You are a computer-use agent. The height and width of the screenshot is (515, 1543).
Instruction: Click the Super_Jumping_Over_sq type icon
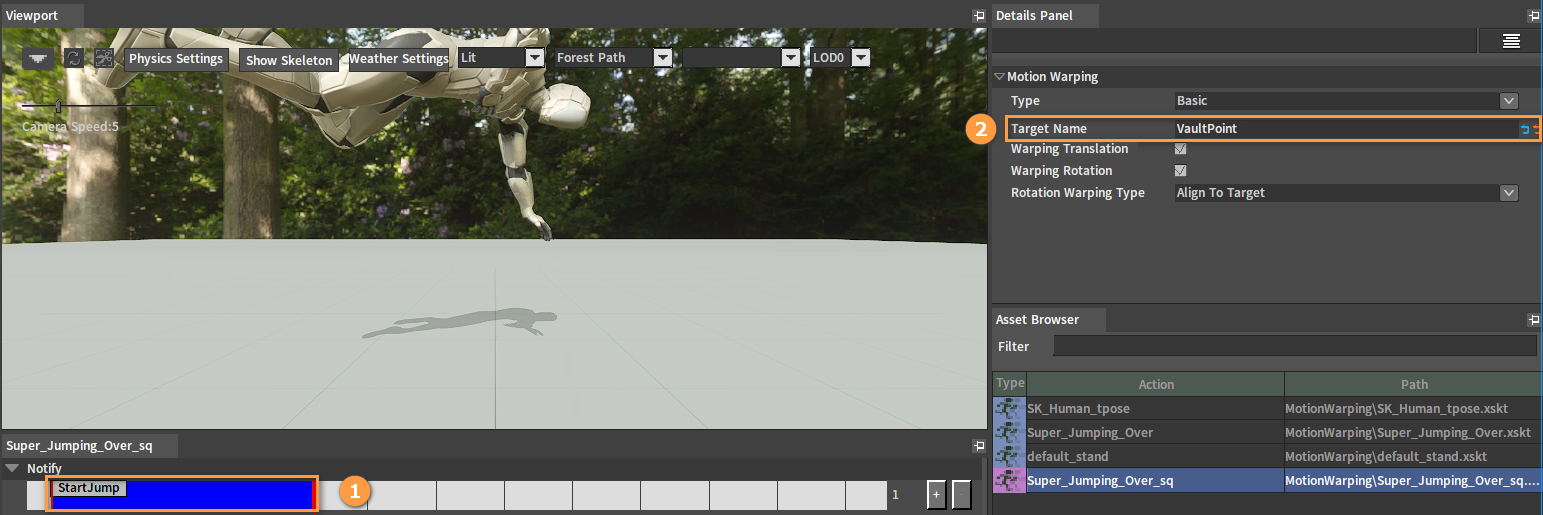1009,480
